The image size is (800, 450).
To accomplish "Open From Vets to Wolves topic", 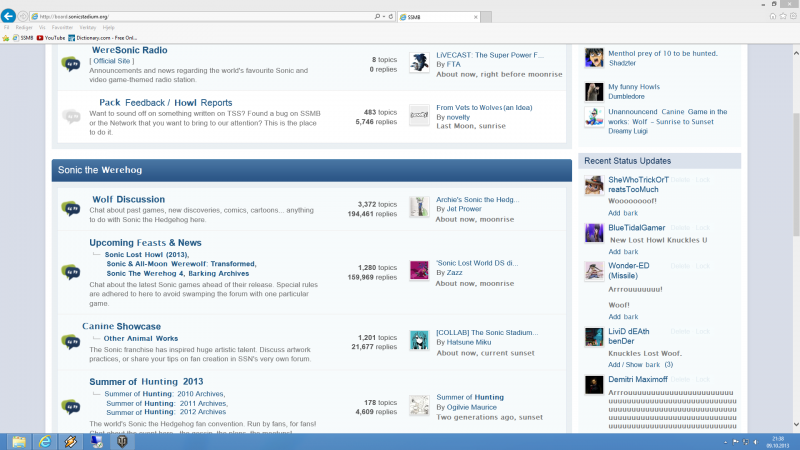I will click(484, 108).
